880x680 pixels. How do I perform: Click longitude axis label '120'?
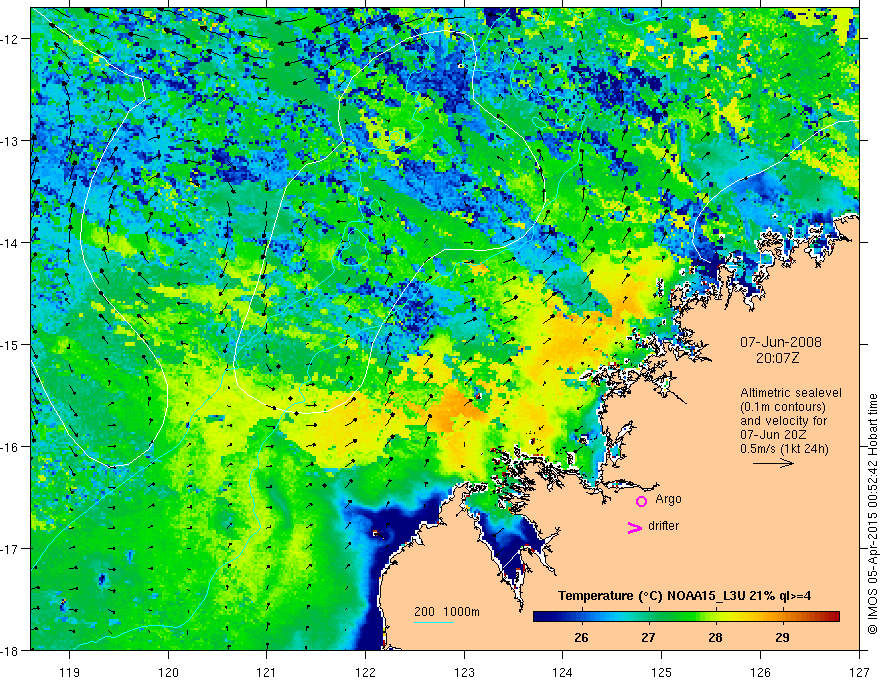point(168,672)
